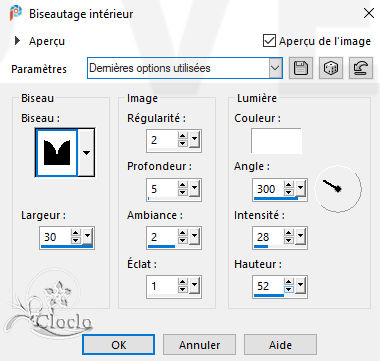Viewport: 380px width, 361px height.
Task: Expand the Aperçu preview section
Action: (x=17, y=41)
